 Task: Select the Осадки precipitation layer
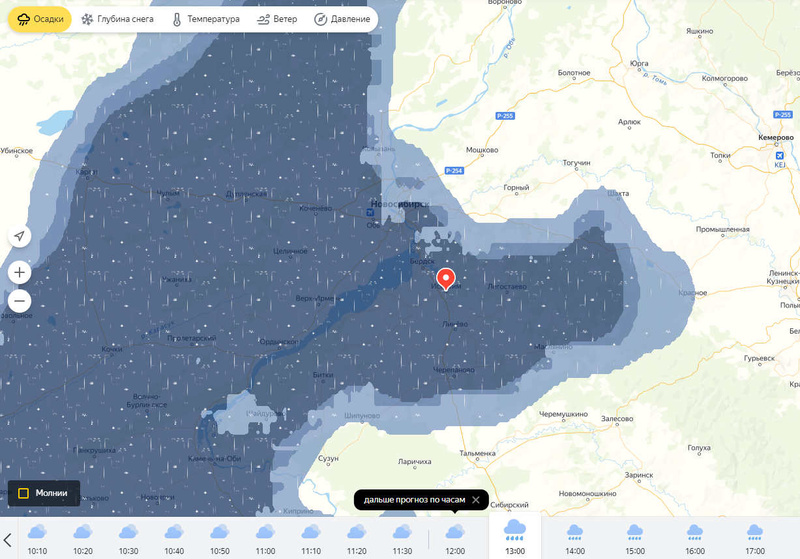pos(40,19)
